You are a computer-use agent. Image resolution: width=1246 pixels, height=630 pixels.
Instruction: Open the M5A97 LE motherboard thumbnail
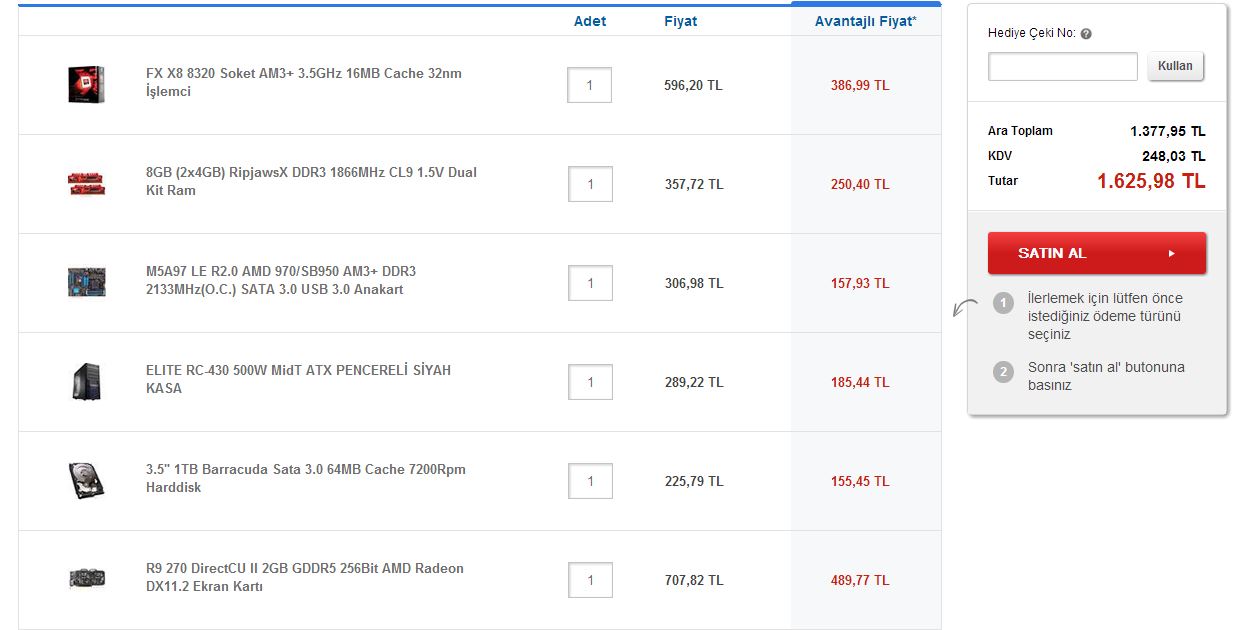tap(86, 282)
